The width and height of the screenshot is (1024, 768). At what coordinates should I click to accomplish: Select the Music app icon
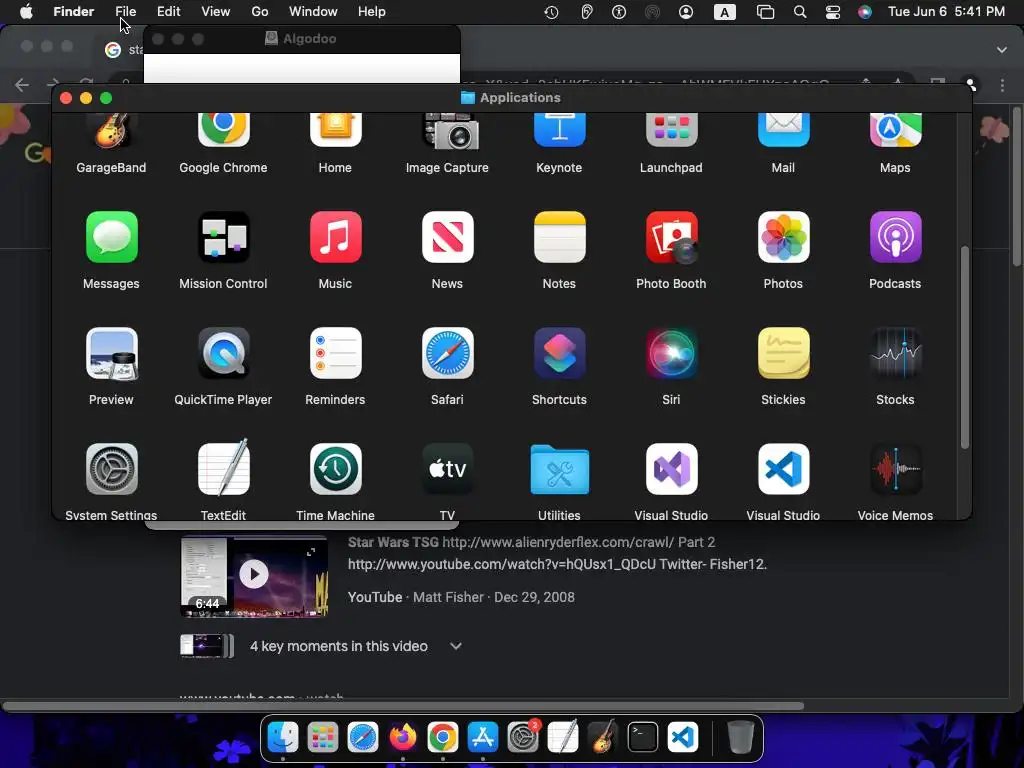336,237
